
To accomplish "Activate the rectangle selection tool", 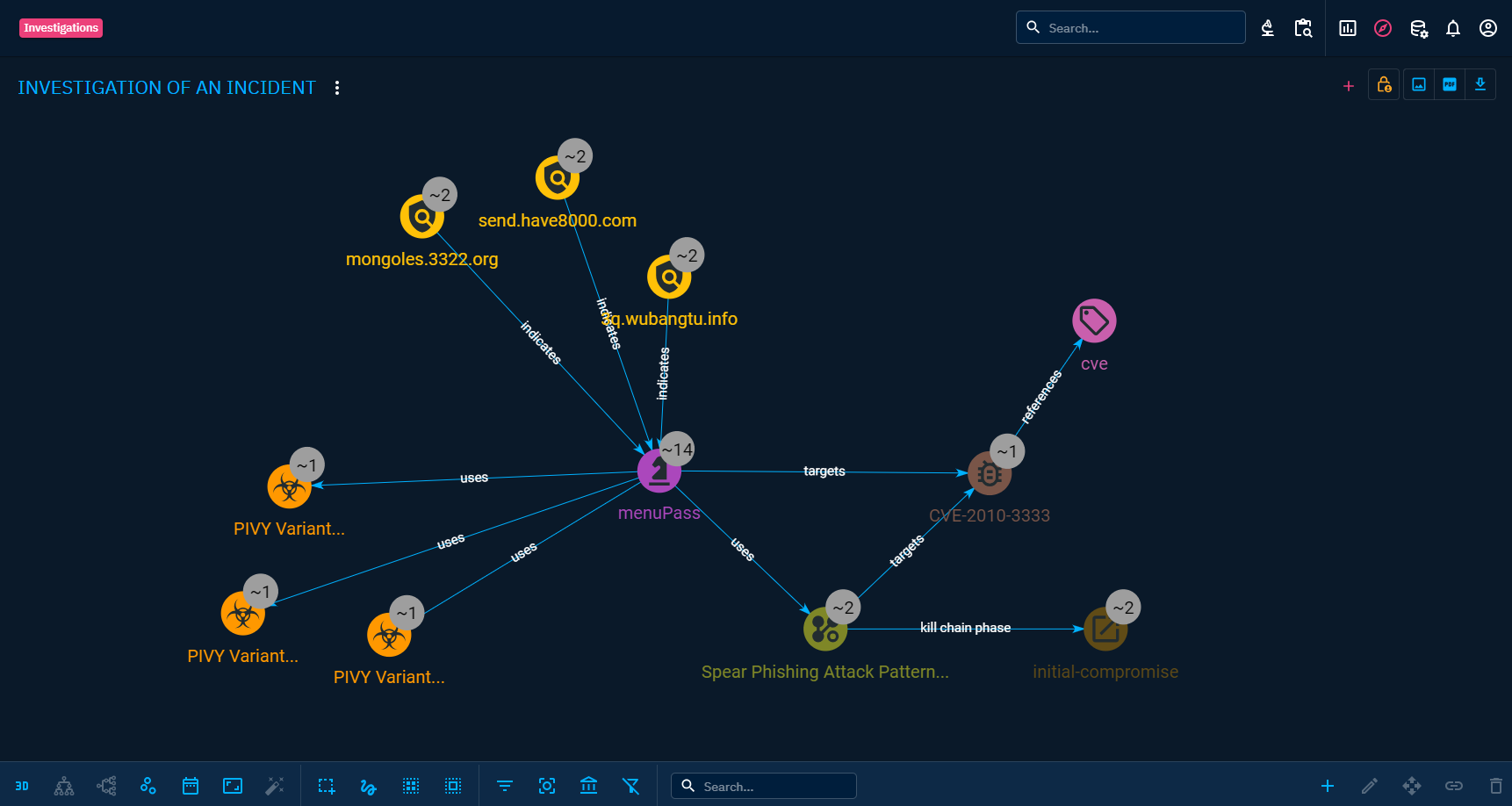I will pos(327,786).
